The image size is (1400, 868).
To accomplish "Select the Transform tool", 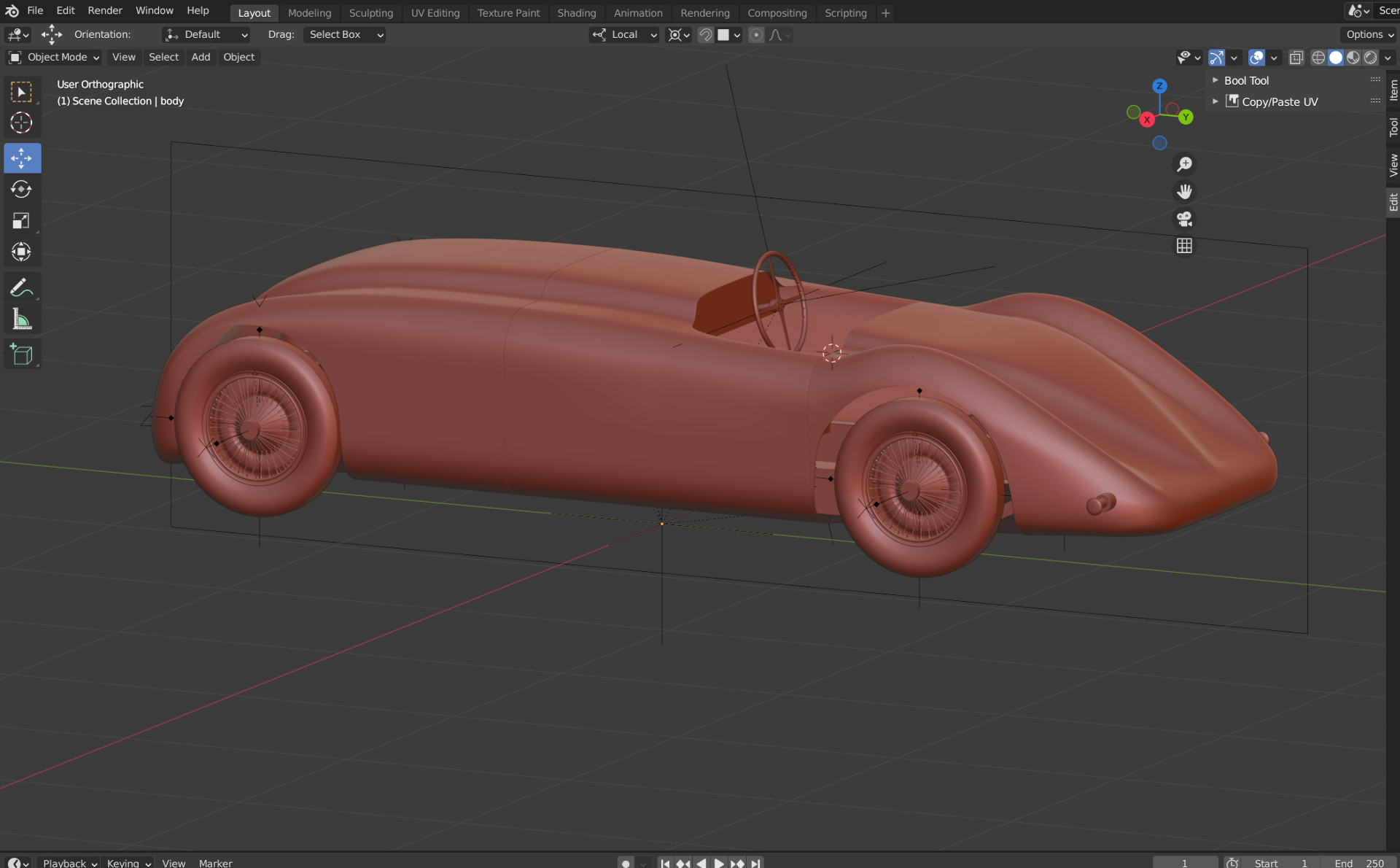I will 21,252.
